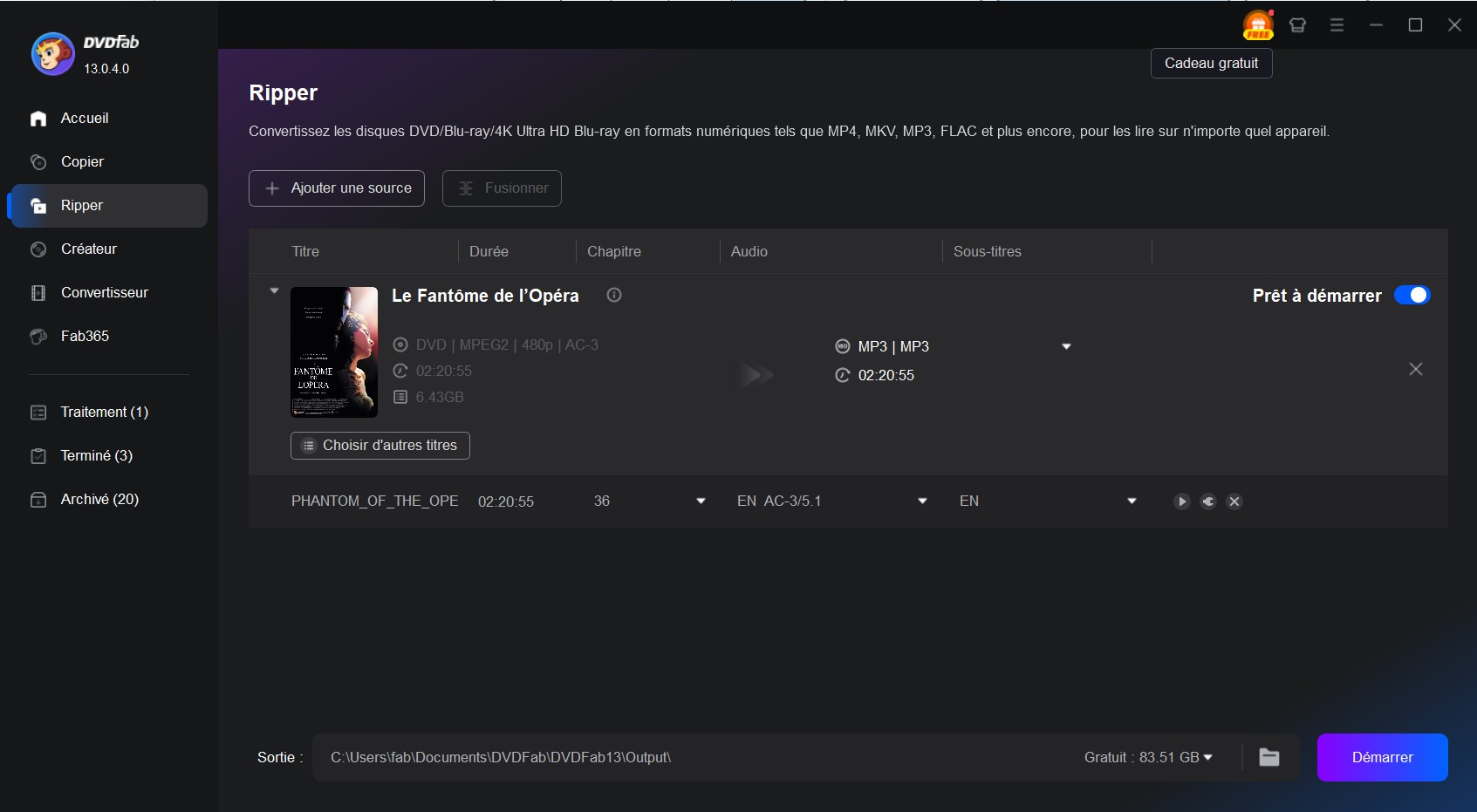Go to the Copier module
1477x812 pixels.
[82, 161]
